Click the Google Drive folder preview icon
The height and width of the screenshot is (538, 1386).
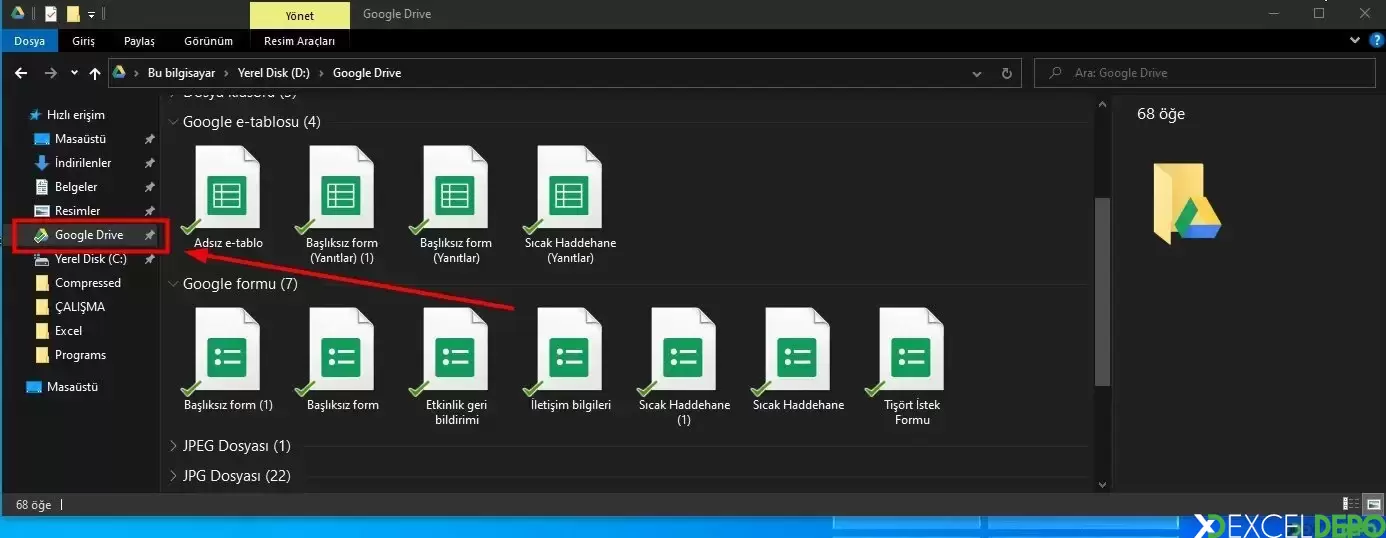coord(1187,203)
